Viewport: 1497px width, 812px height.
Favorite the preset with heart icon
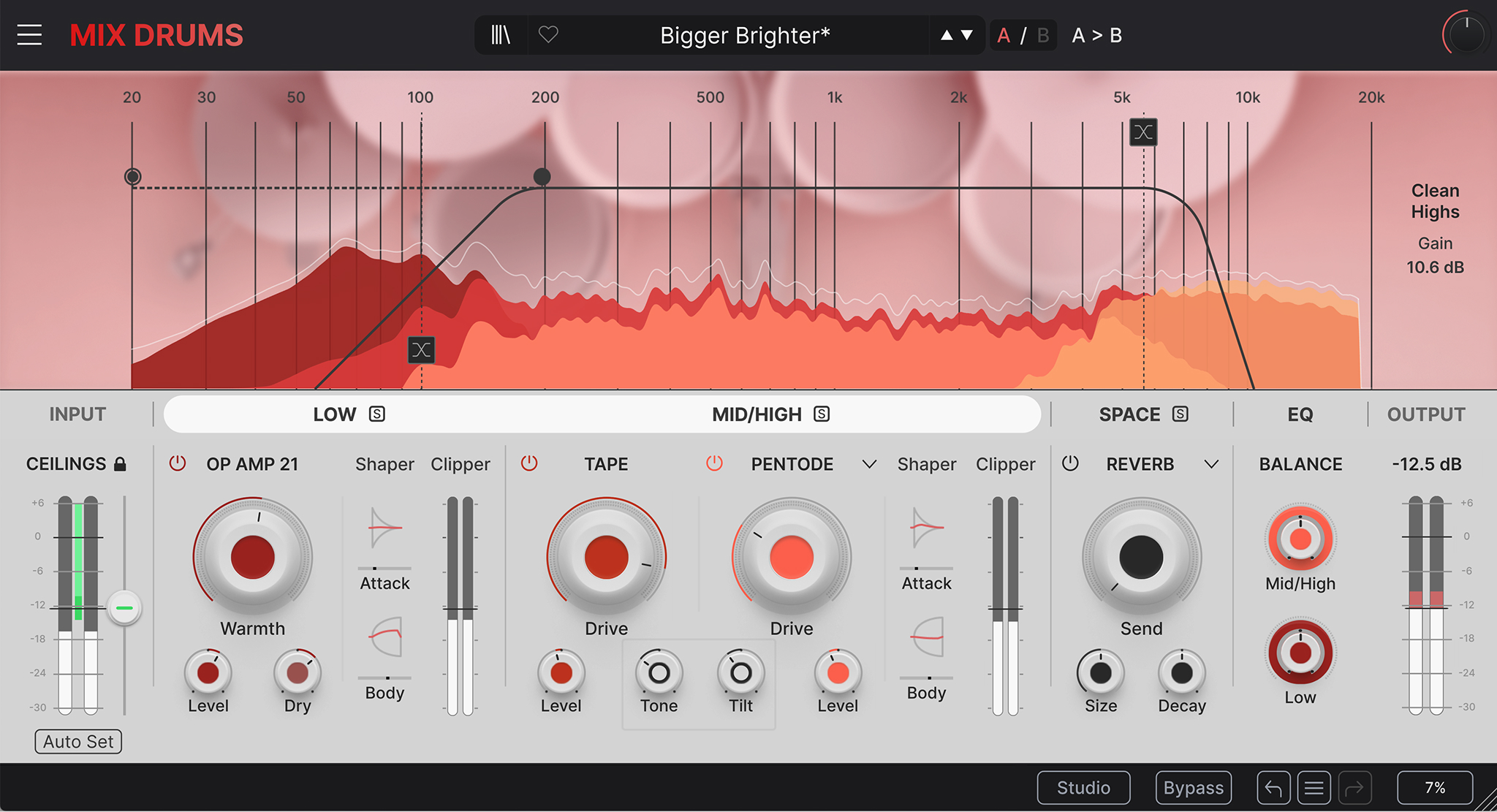pyautogui.click(x=548, y=34)
